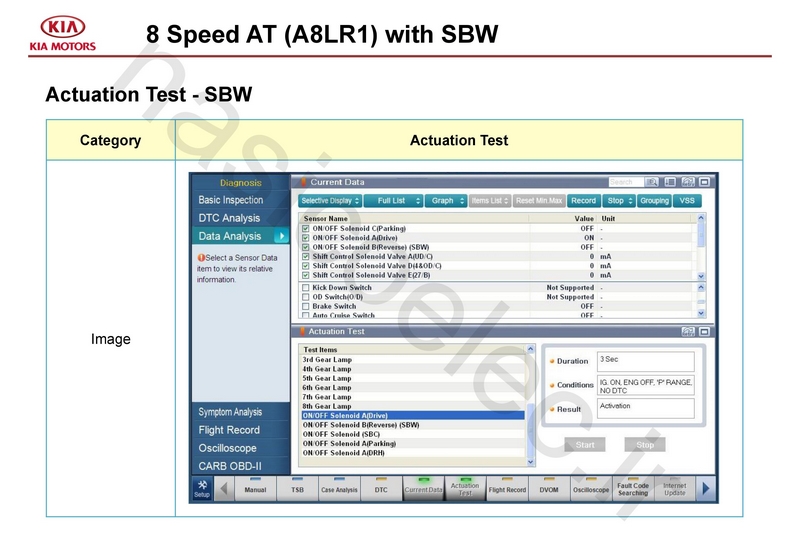Viewport: 800px width, 554px height.
Task: Select ON/OFF Solenoid (SBC) test item
Action: click(413, 434)
